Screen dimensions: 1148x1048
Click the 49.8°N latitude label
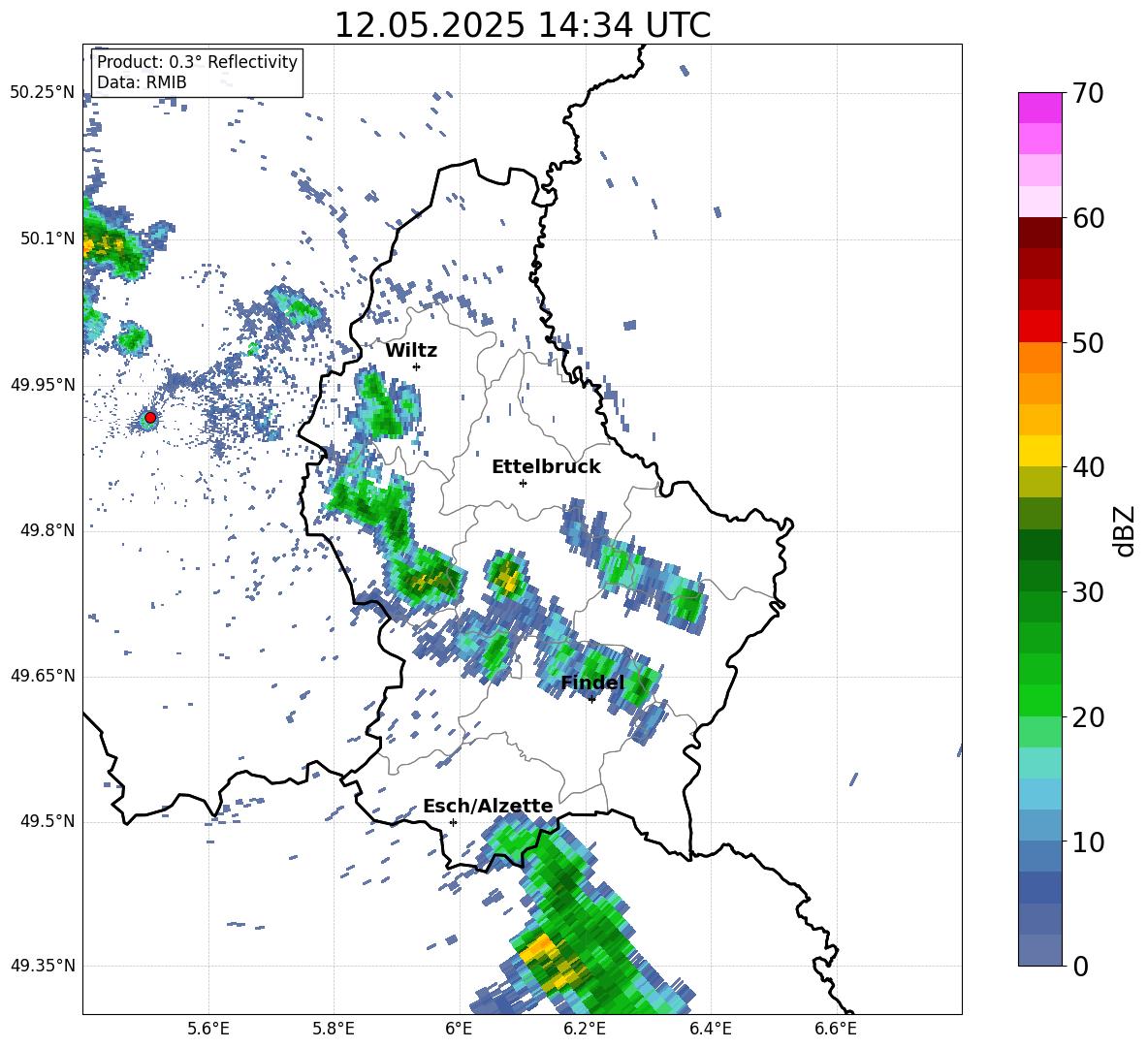point(48,530)
